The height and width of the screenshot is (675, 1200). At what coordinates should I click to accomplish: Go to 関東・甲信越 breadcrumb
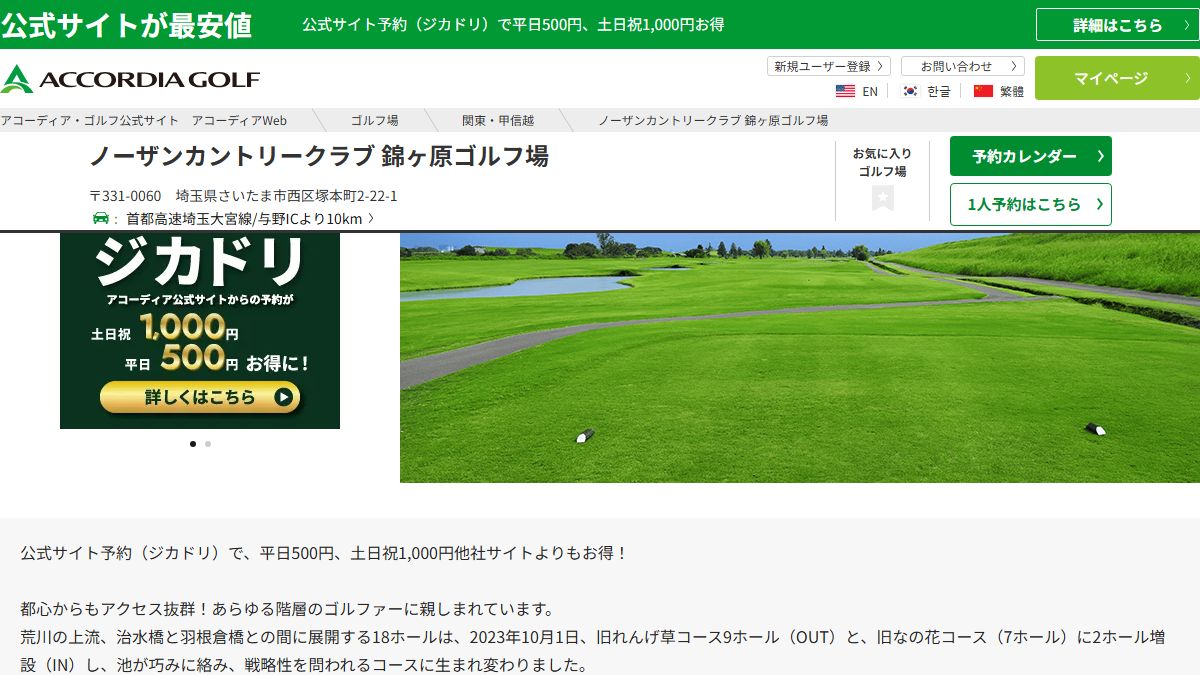pos(498,120)
